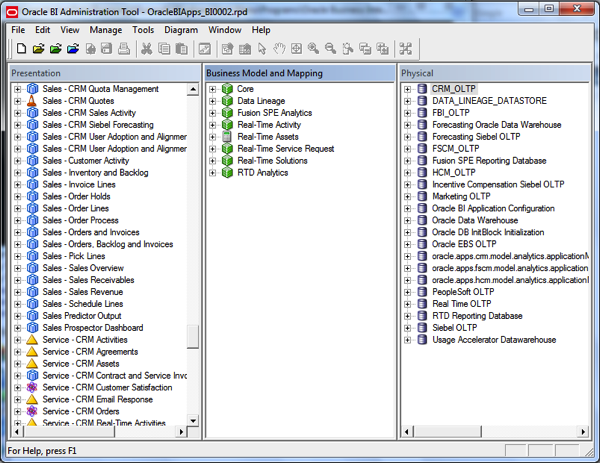Click Presentation pane horizontal scroll right arrow

pyautogui.click(x=181, y=432)
